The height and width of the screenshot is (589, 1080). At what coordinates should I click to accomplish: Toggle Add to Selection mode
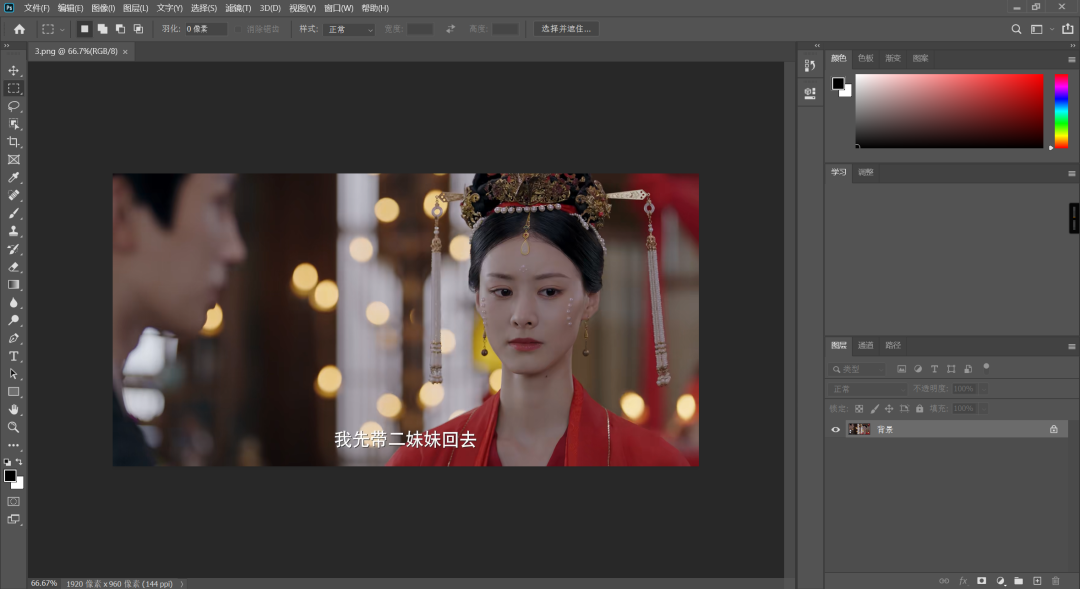pos(102,29)
